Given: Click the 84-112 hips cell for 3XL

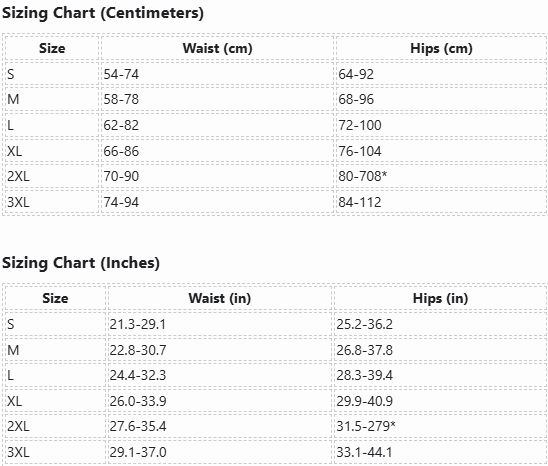Looking at the screenshot, I should point(360,202).
